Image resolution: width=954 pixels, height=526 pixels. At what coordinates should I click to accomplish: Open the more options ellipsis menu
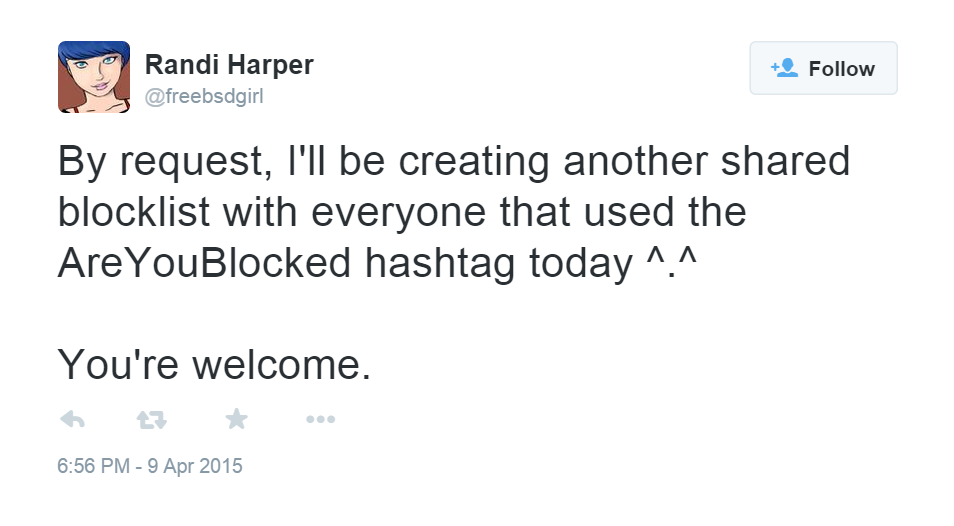321,419
